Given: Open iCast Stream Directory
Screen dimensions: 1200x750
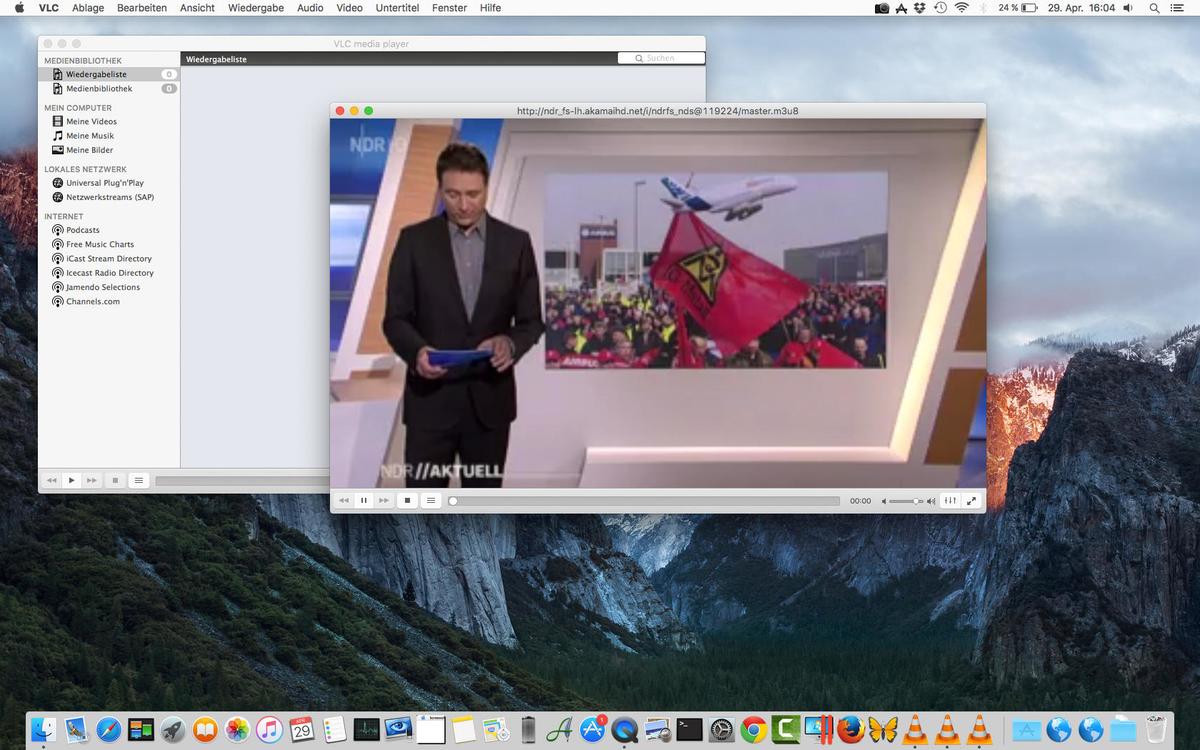Looking at the screenshot, I should click(109, 258).
